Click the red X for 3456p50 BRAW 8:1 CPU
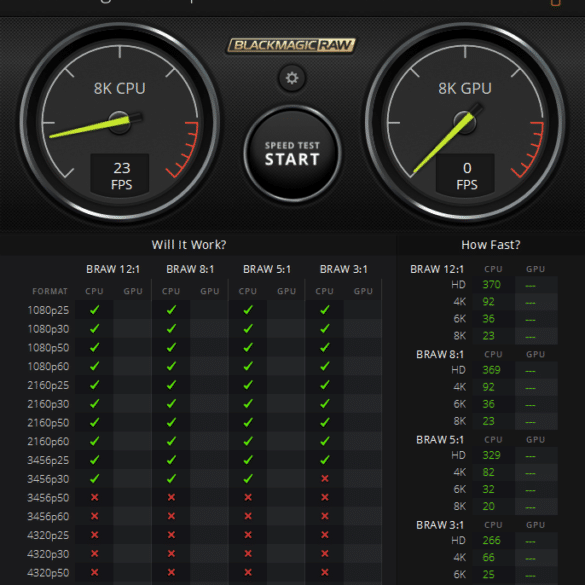 pos(172,497)
